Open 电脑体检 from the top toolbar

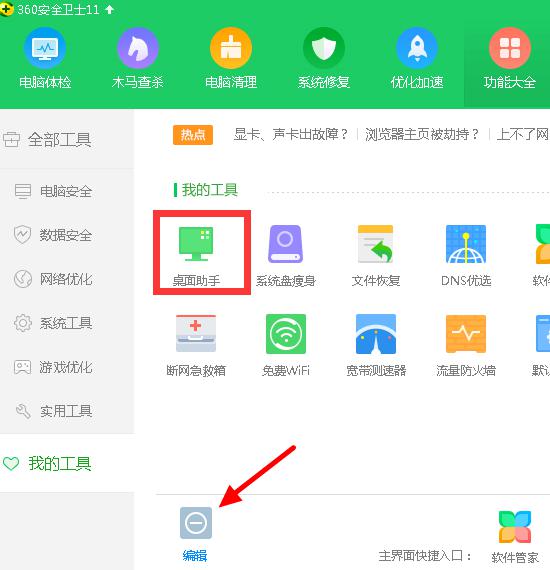tap(45, 59)
